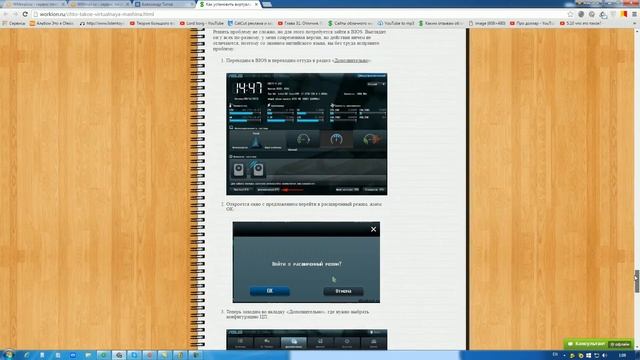The height and width of the screenshot is (360, 640).
Task: Switch to the second browser tab
Action: point(100,4)
